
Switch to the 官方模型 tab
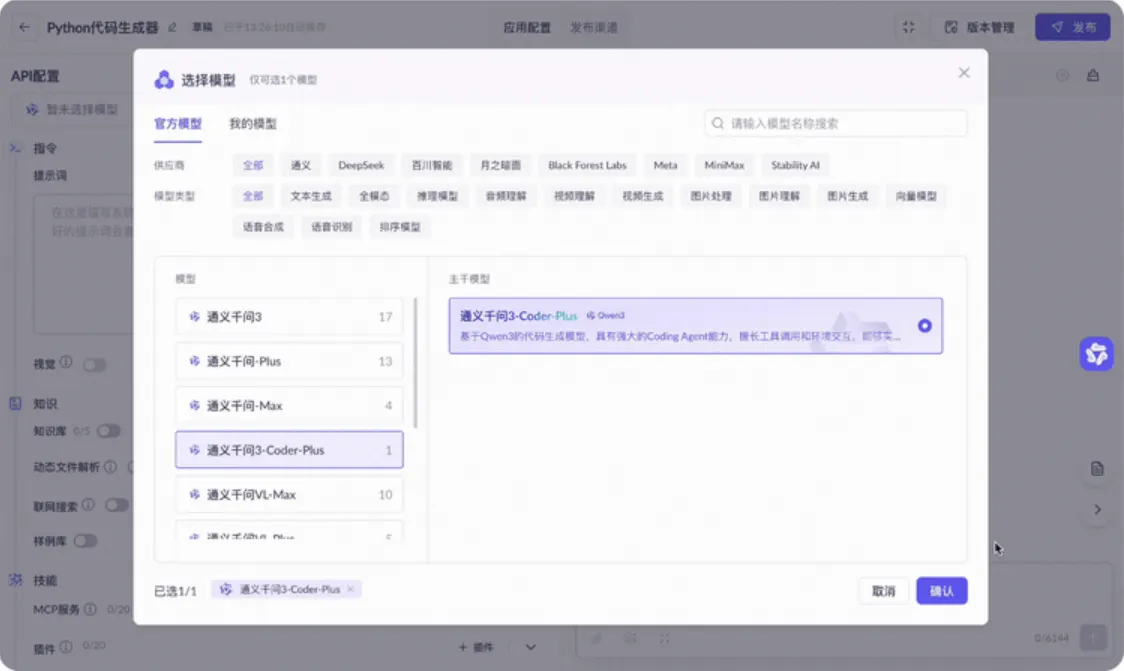pyautogui.click(x=178, y=123)
